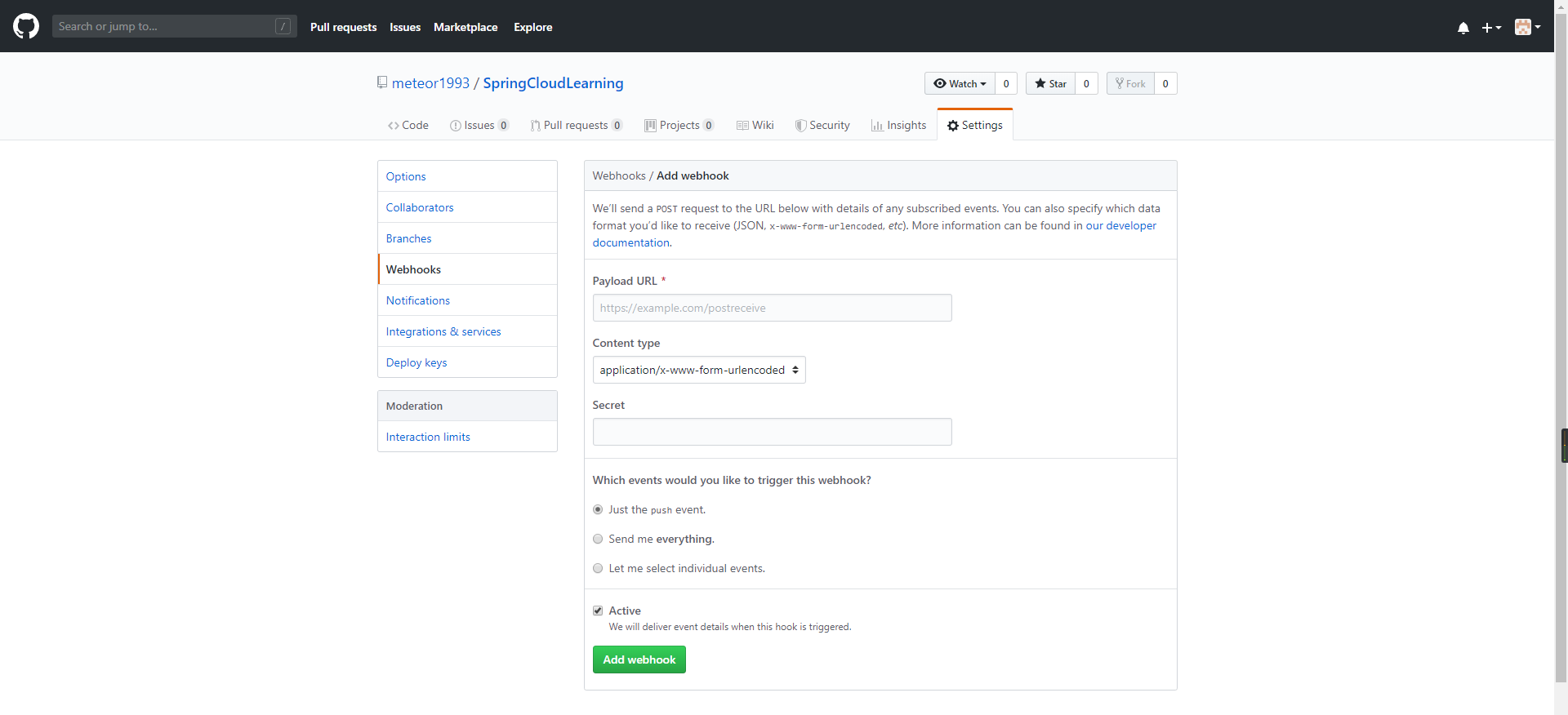Uncheck the Active checkbox

point(598,611)
